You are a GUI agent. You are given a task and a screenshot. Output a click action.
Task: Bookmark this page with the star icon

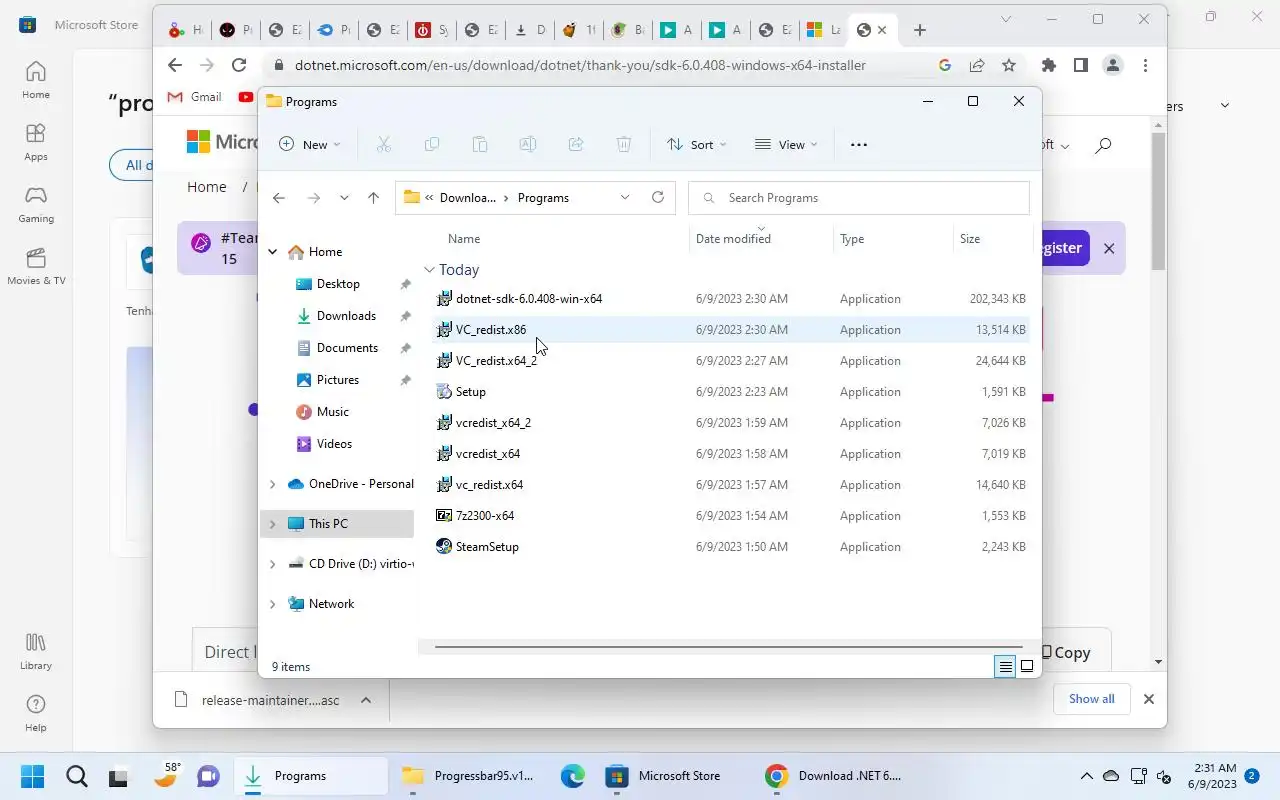coord(1009,65)
